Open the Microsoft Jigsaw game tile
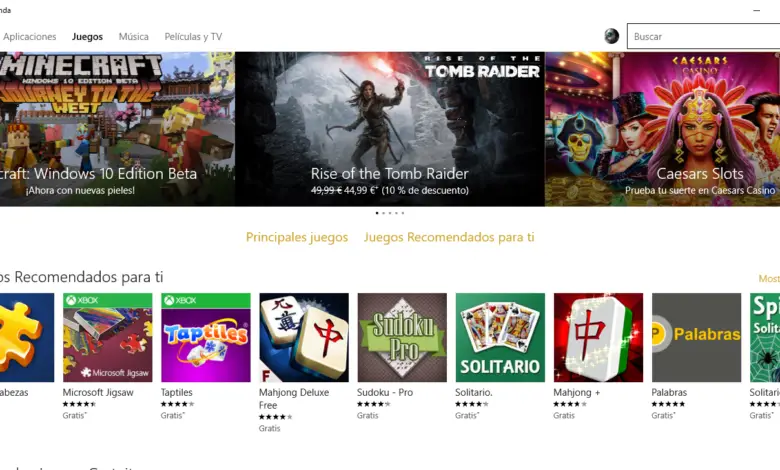 point(107,338)
